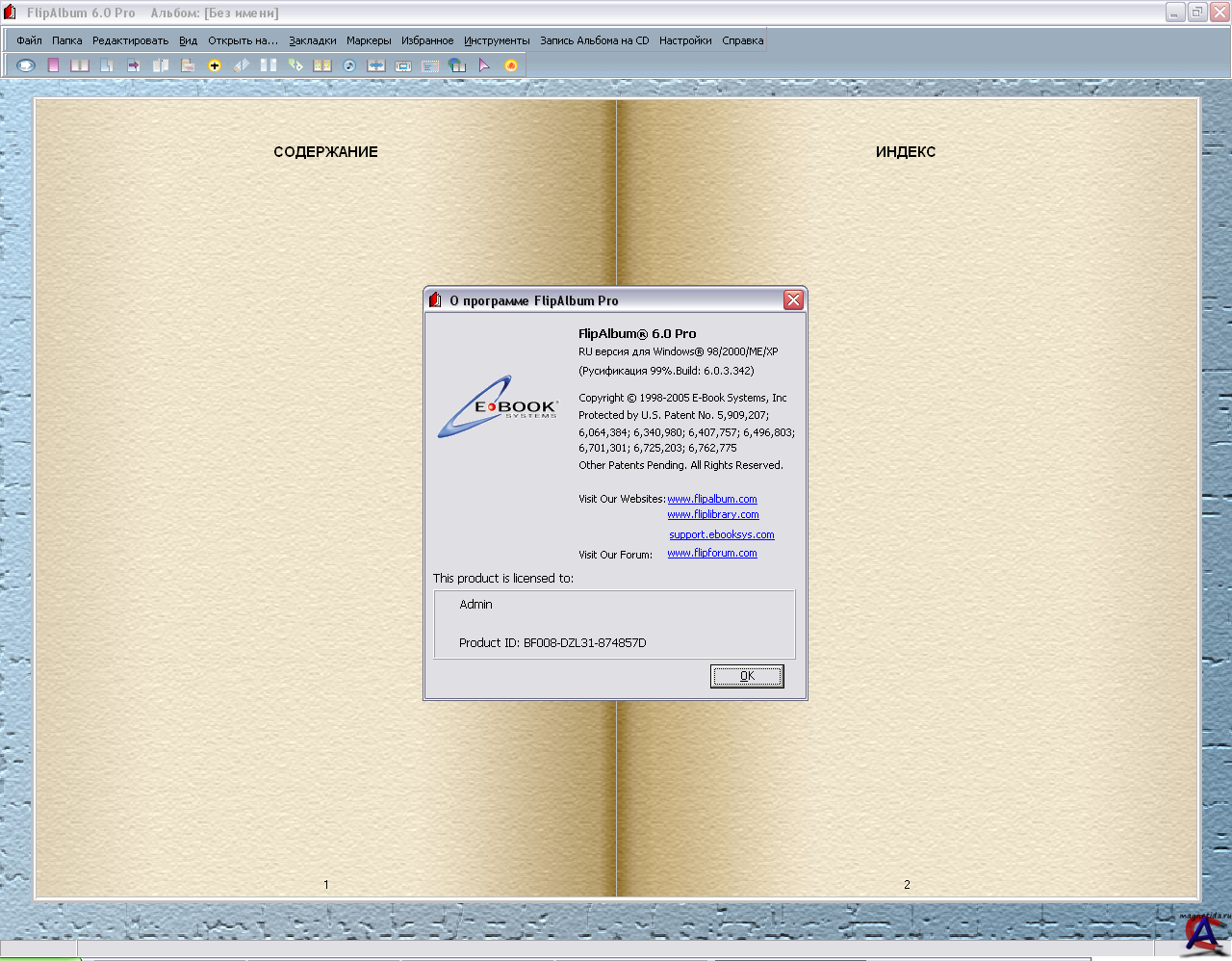Close the About FlipAlbum Pro dialog
The height and width of the screenshot is (961, 1232).
pyautogui.click(x=793, y=300)
